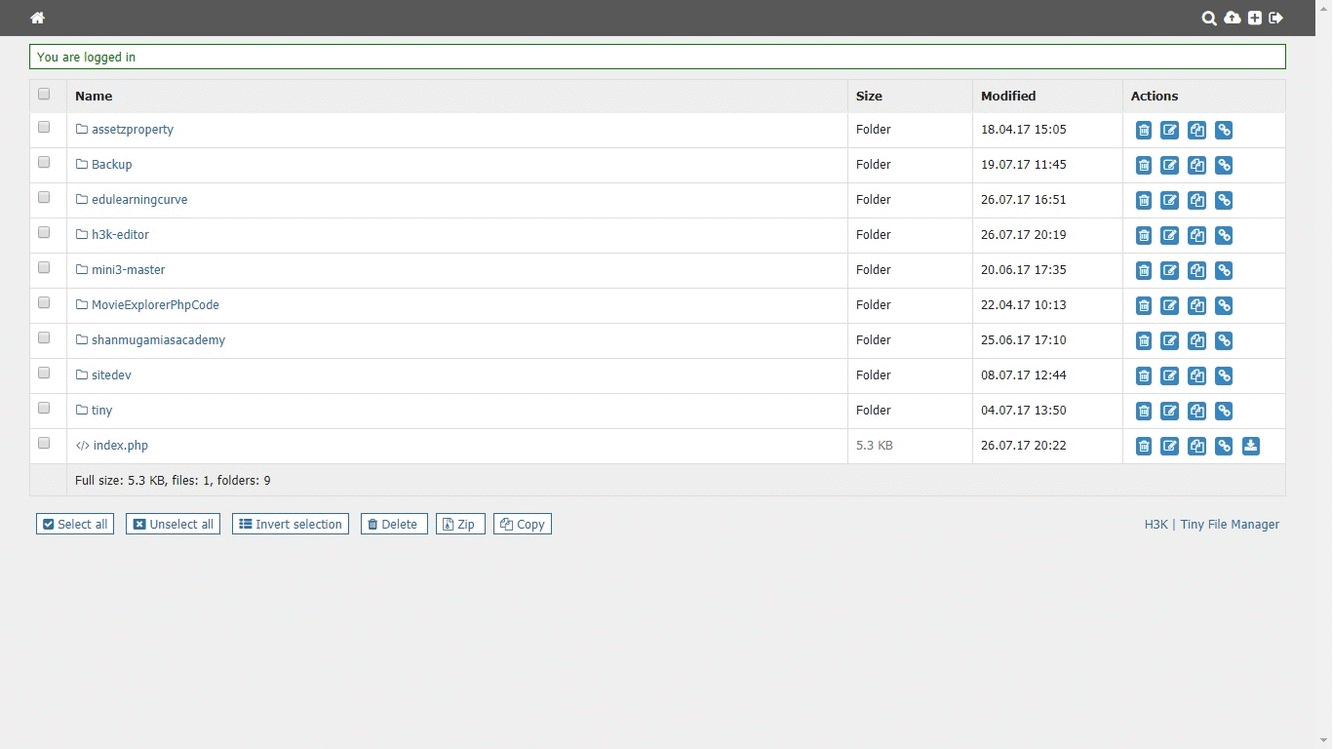Check the box for MovieExplorerPhpCode
The width and height of the screenshot is (1333, 749).
[x=43, y=302]
